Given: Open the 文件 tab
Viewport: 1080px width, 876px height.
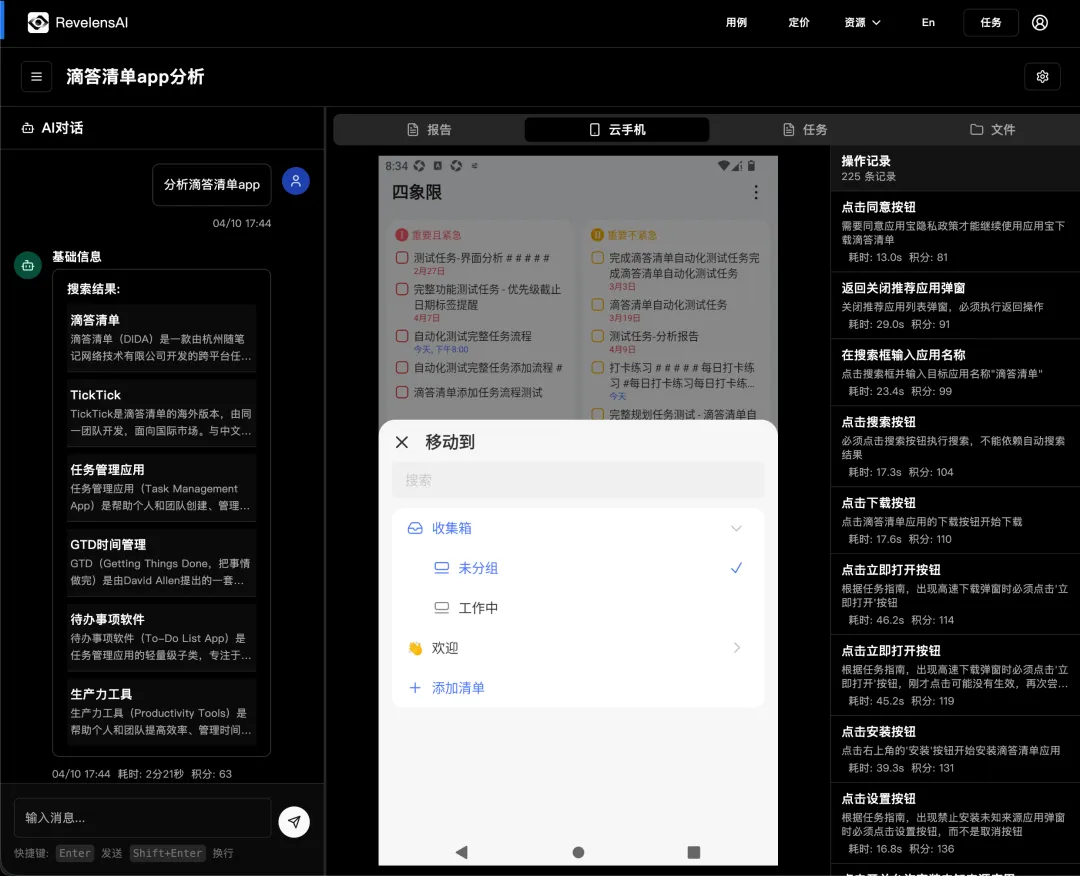Looking at the screenshot, I should pyautogui.click(x=993, y=129).
